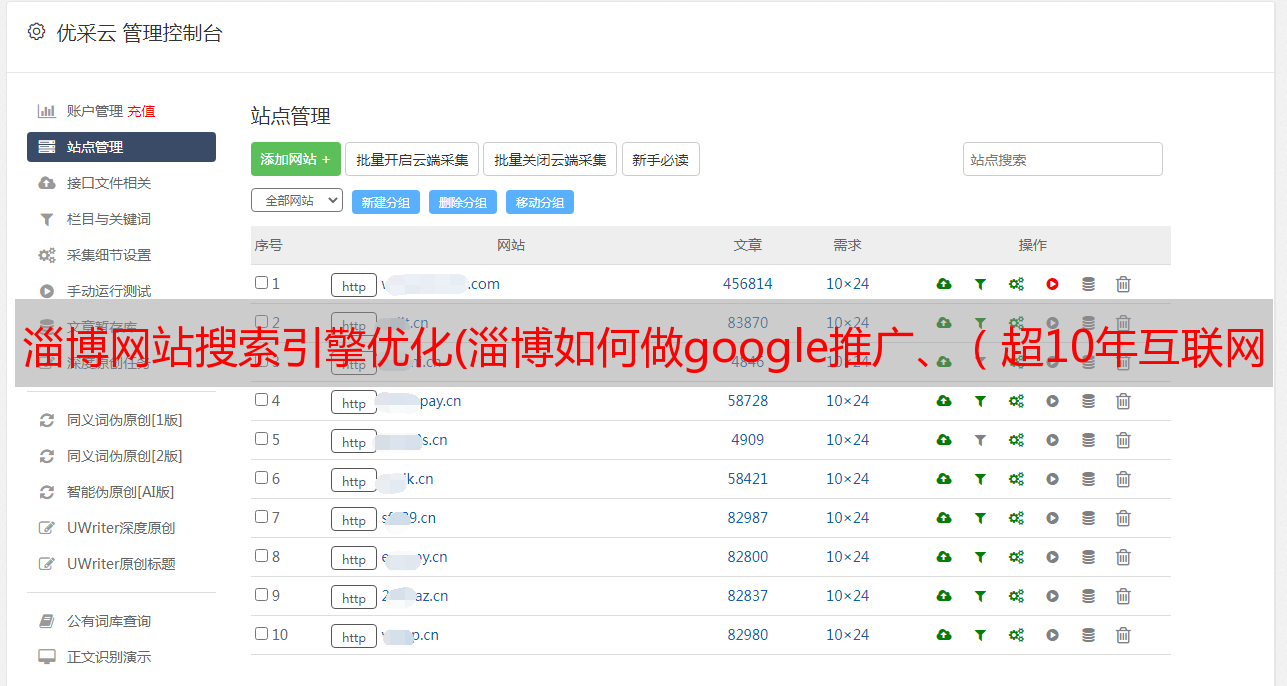1287x686 pixels.
Task: Check the checkbox for site 1
Action: (261, 283)
